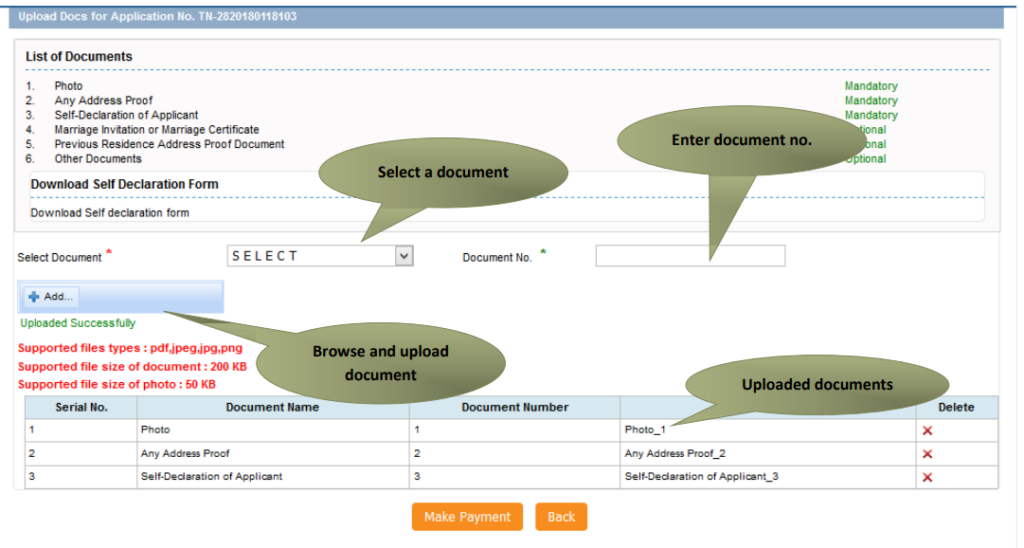Click the Delete column header
This screenshot has height=548, width=1024.
[x=955, y=407]
